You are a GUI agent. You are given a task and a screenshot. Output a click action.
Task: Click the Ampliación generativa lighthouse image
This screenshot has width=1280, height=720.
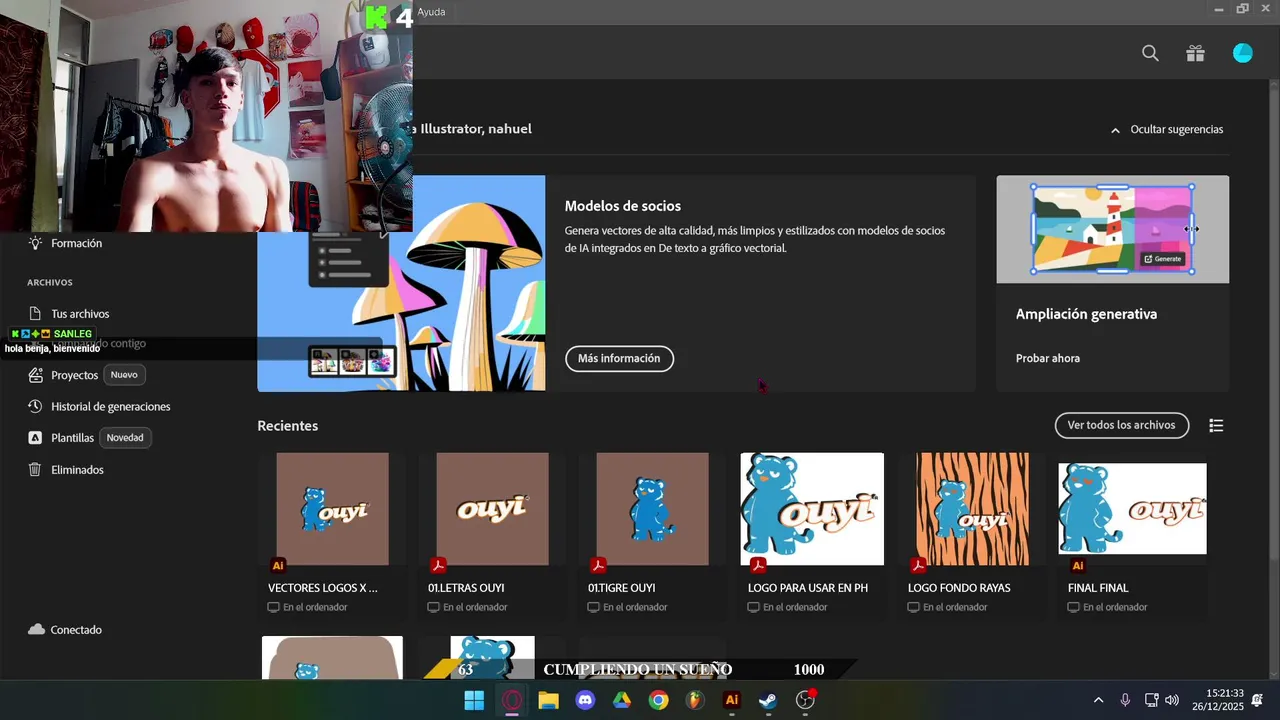(1113, 229)
